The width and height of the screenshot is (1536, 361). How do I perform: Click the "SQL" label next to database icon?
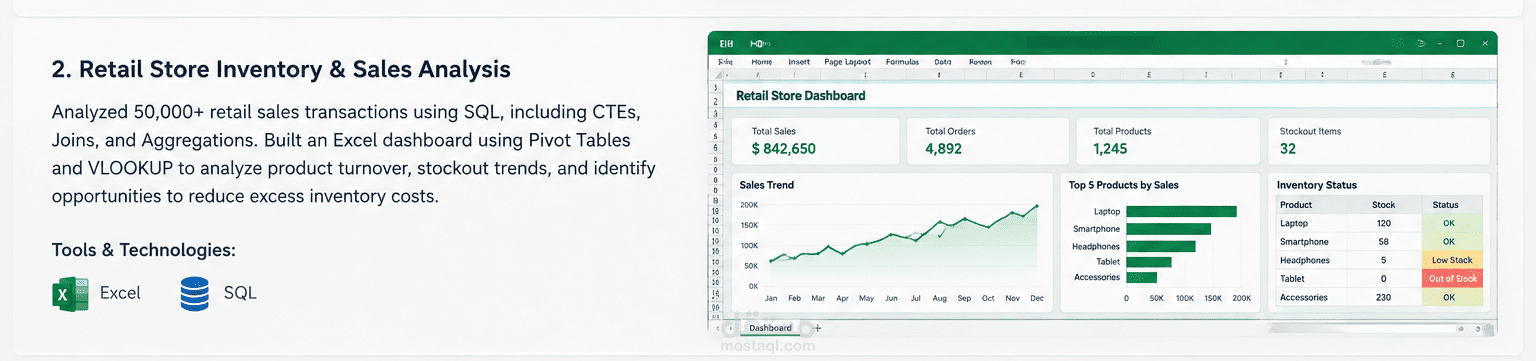240,293
